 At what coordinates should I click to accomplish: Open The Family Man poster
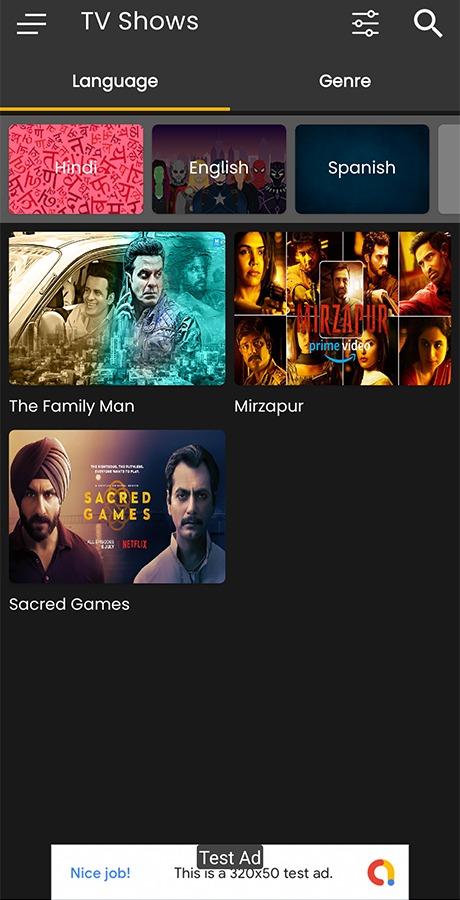[x=117, y=308]
